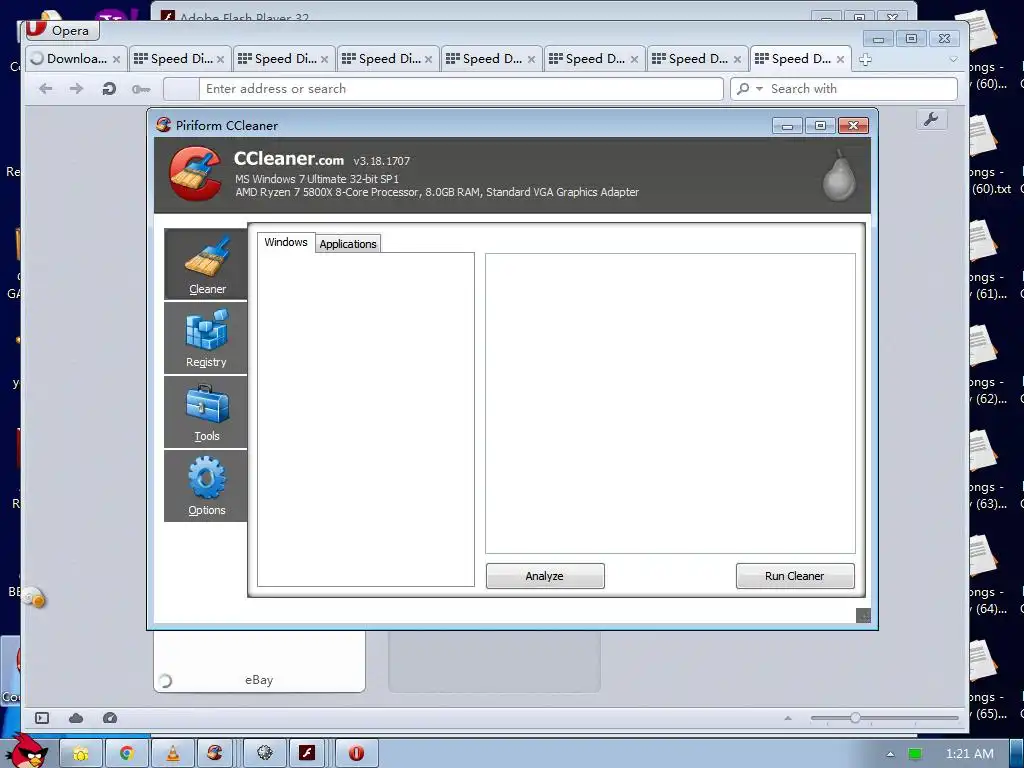Viewport: 1024px width, 768px height.
Task: Open the Opera main menu button
Action: point(62,30)
